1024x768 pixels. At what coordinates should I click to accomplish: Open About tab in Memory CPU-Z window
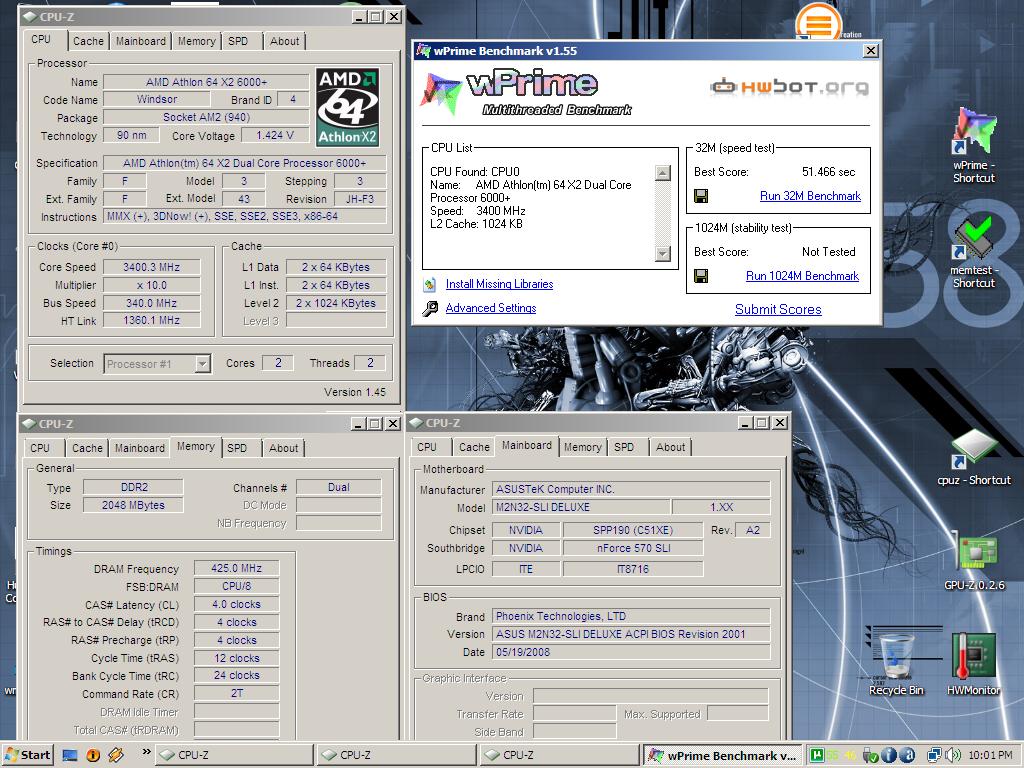(x=283, y=448)
